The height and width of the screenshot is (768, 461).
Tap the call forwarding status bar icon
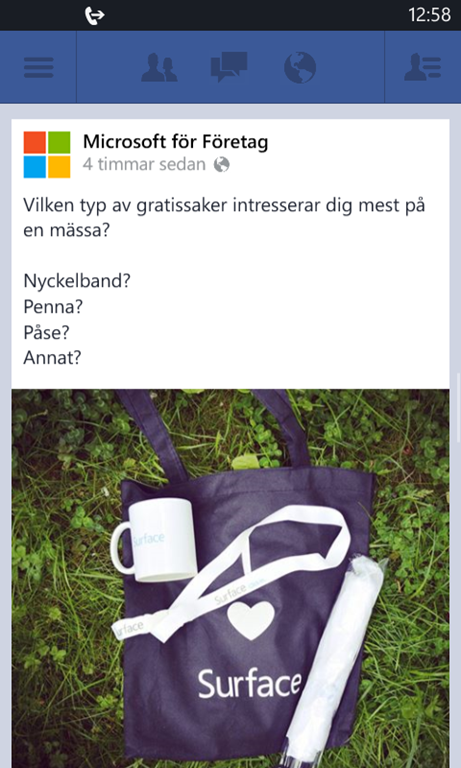95,15
